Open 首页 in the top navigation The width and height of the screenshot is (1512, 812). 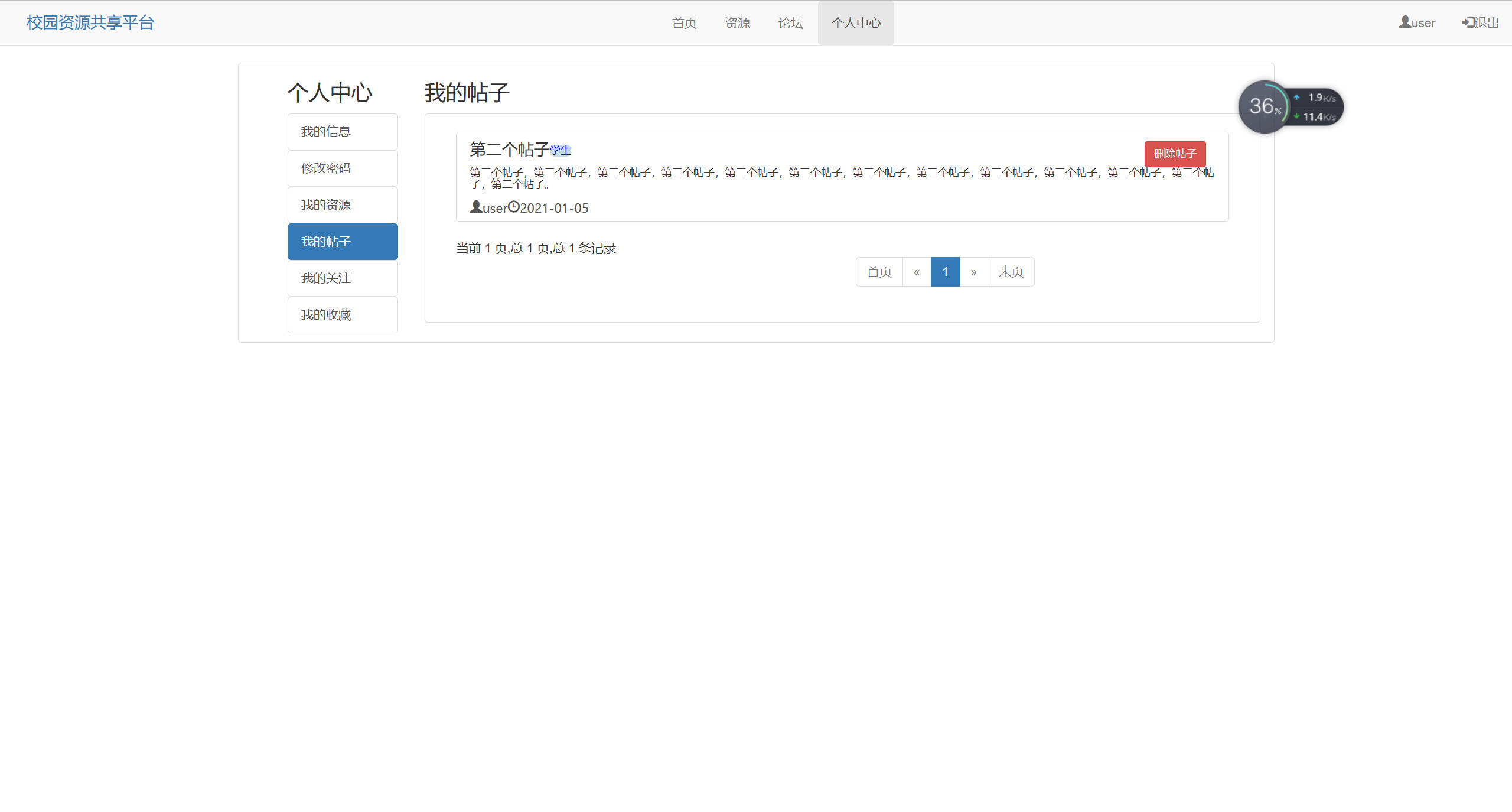[x=685, y=22]
